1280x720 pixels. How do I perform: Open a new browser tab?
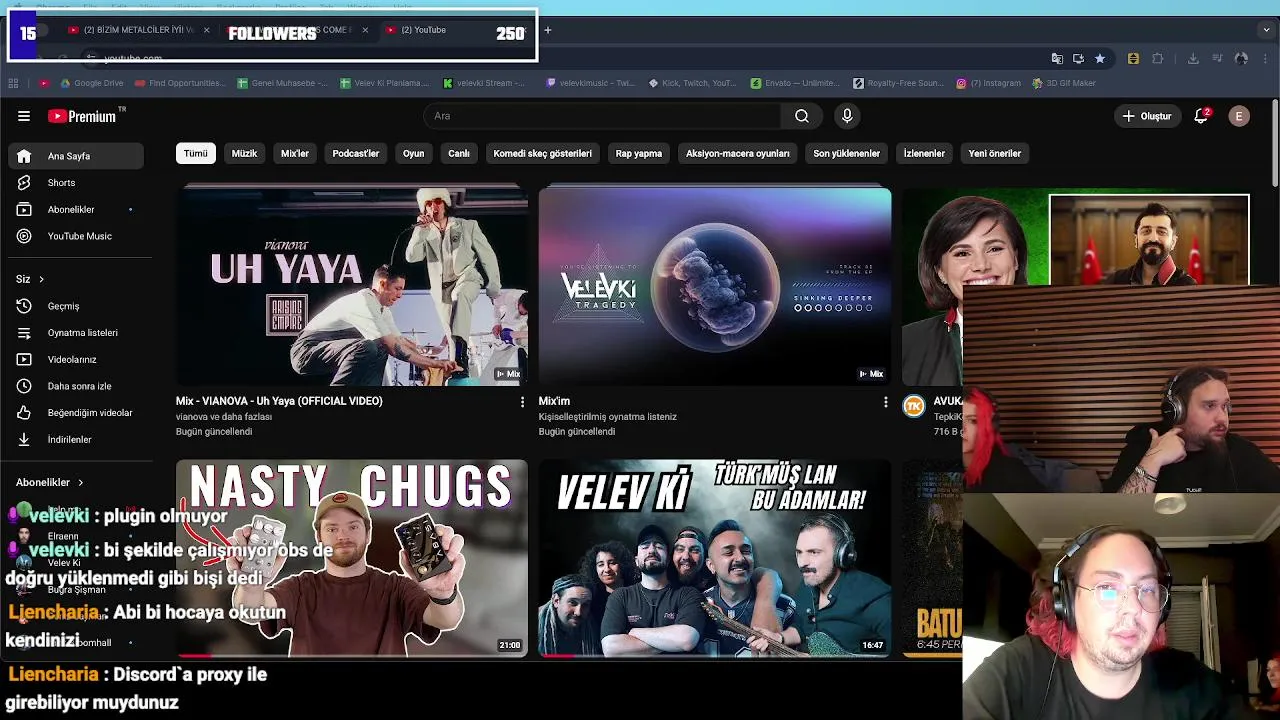click(548, 30)
